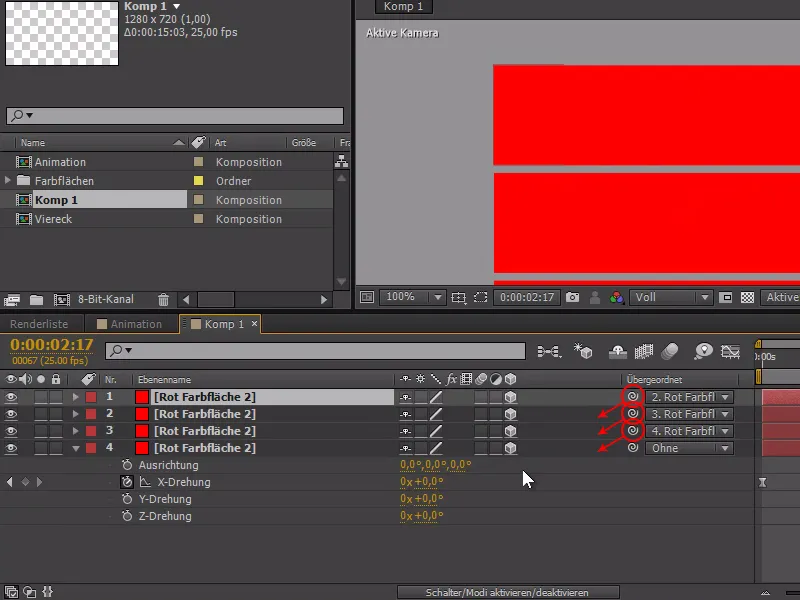Viewport: 800px width, 600px height.
Task: Create a new folder in the project panel
Action: point(36,299)
